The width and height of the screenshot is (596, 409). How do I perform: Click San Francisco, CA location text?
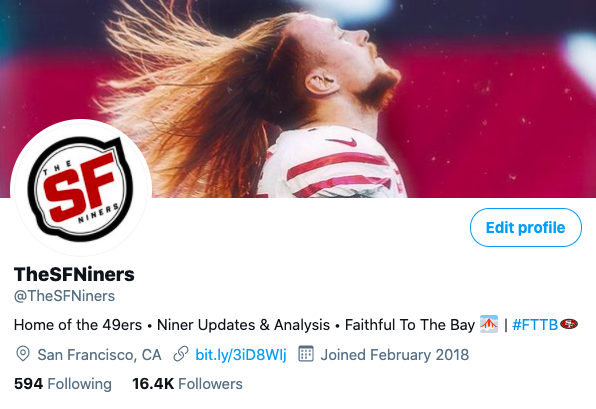99,355
